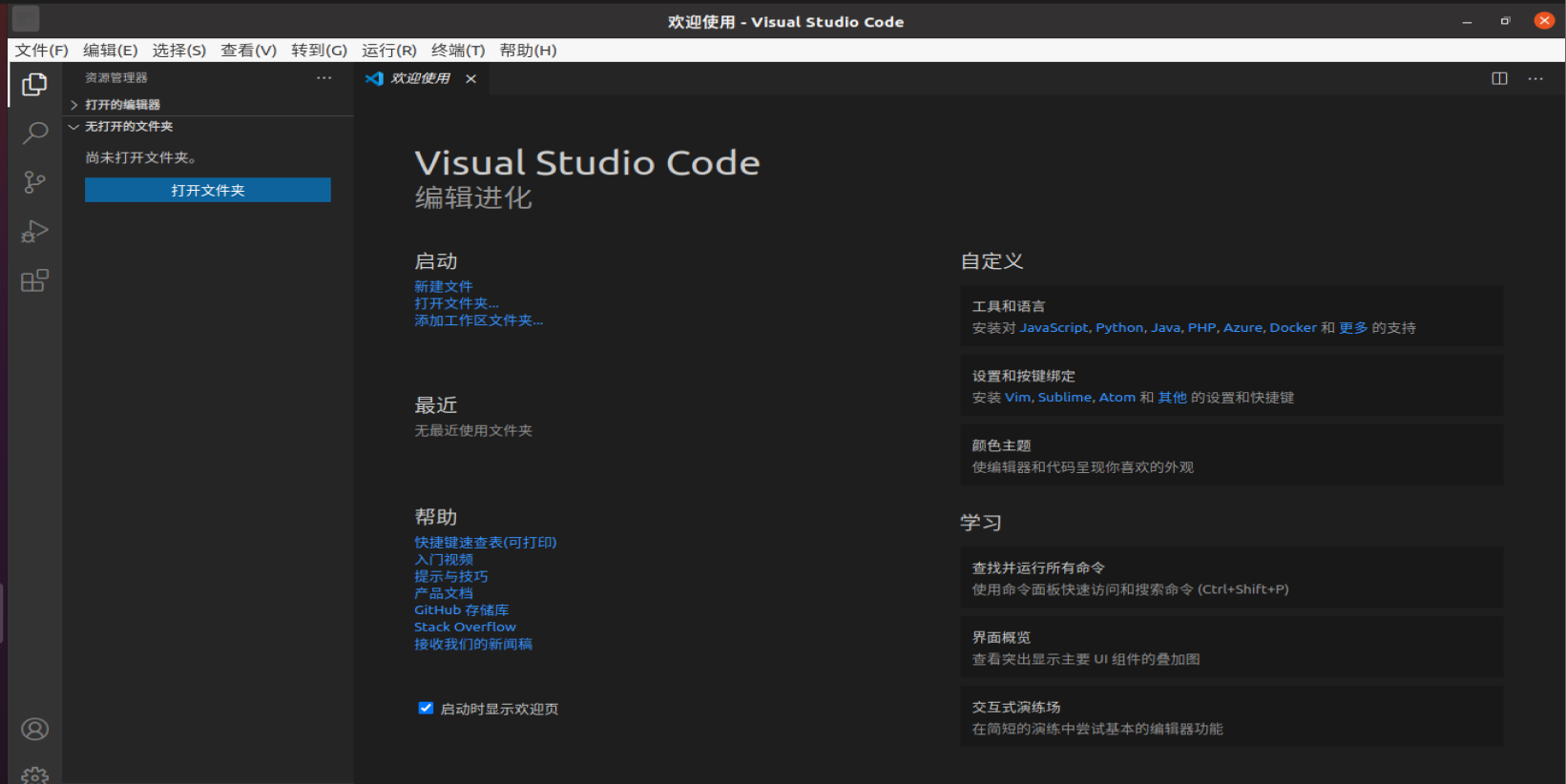
Task: Open the 编辑(E) menu
Action: click(x=110, y=50)
